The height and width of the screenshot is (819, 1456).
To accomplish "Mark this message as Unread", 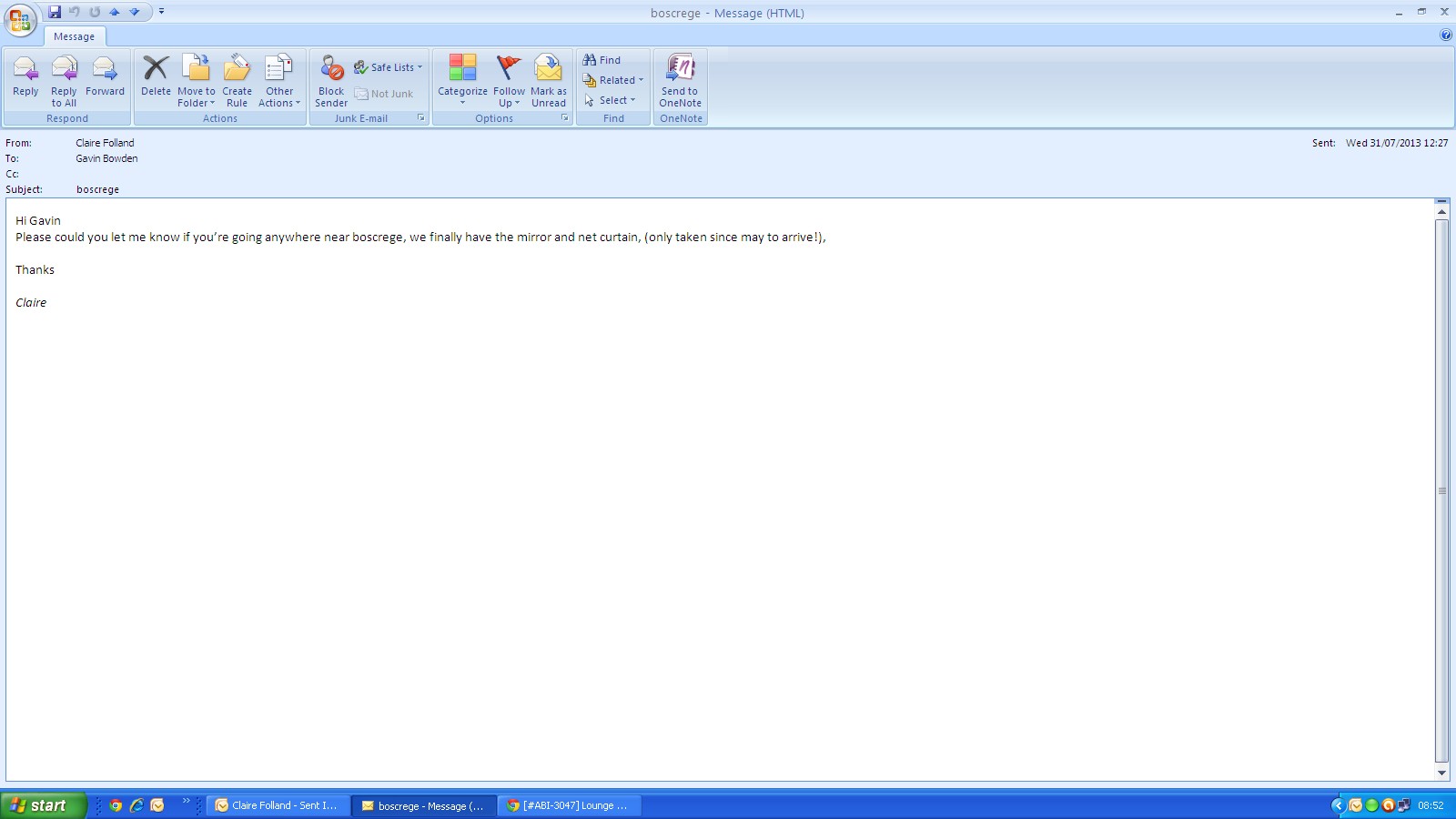I will click(549, 81).
